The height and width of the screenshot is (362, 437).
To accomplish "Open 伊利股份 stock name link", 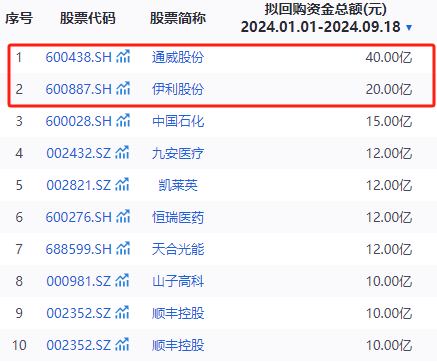I will pos(178,89).
